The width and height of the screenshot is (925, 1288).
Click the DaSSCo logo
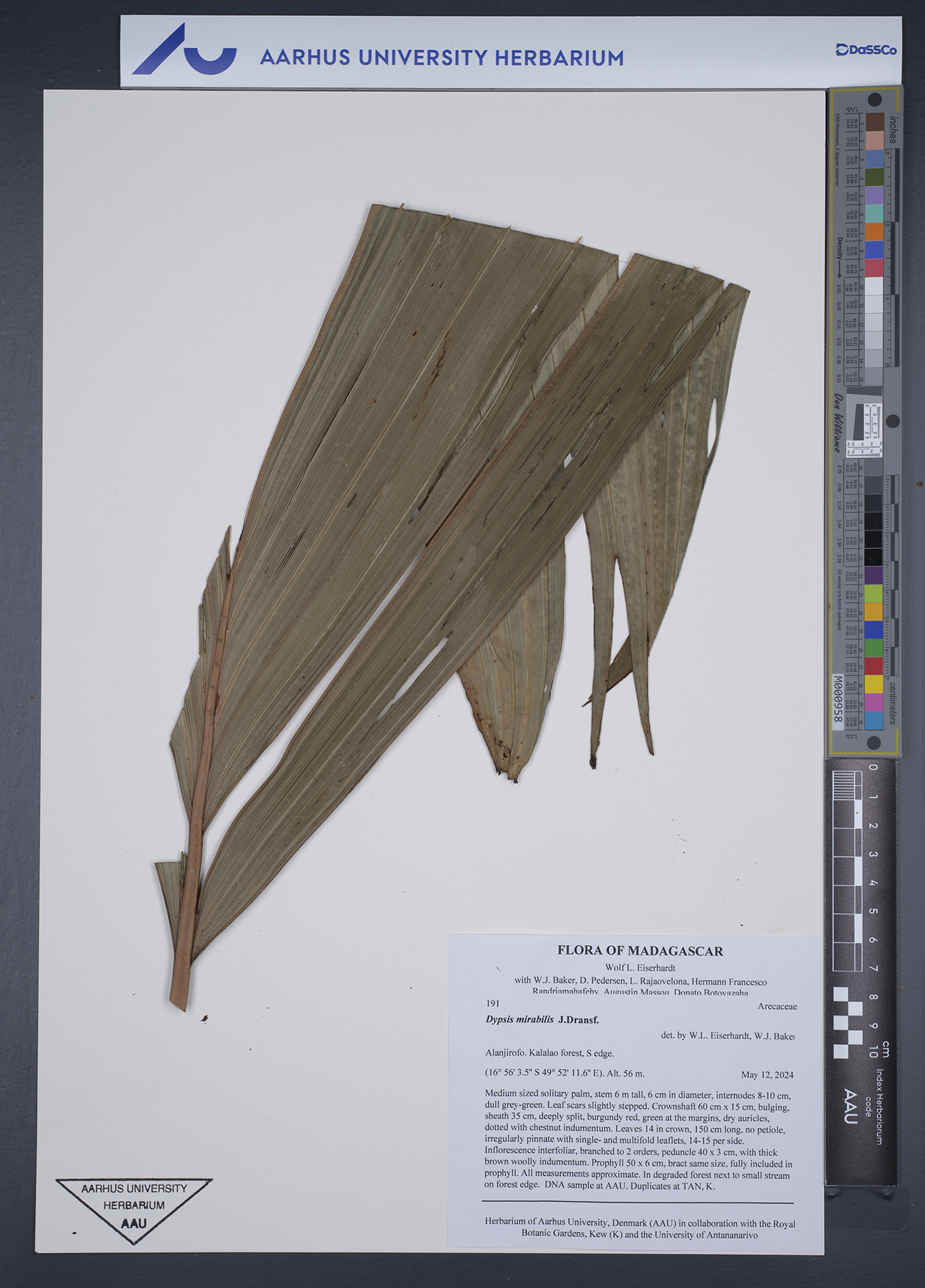(x=866, y=50)
